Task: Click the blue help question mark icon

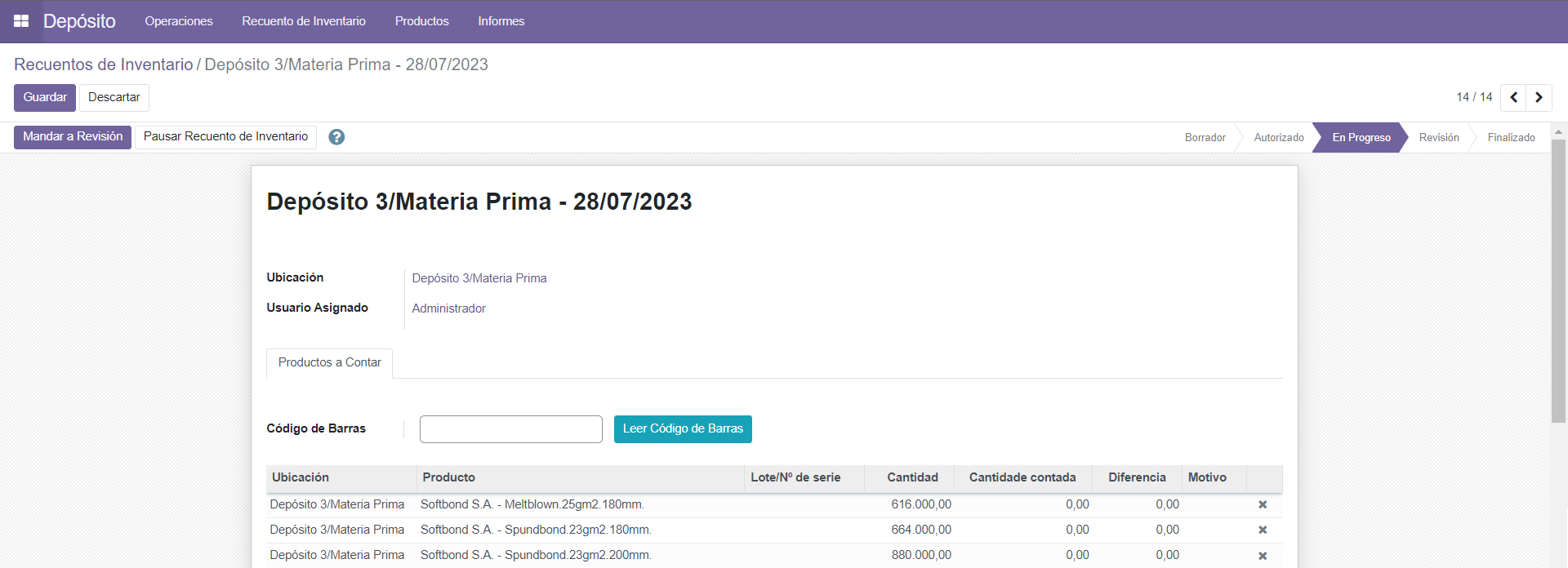Action: [x=336, y=137]
